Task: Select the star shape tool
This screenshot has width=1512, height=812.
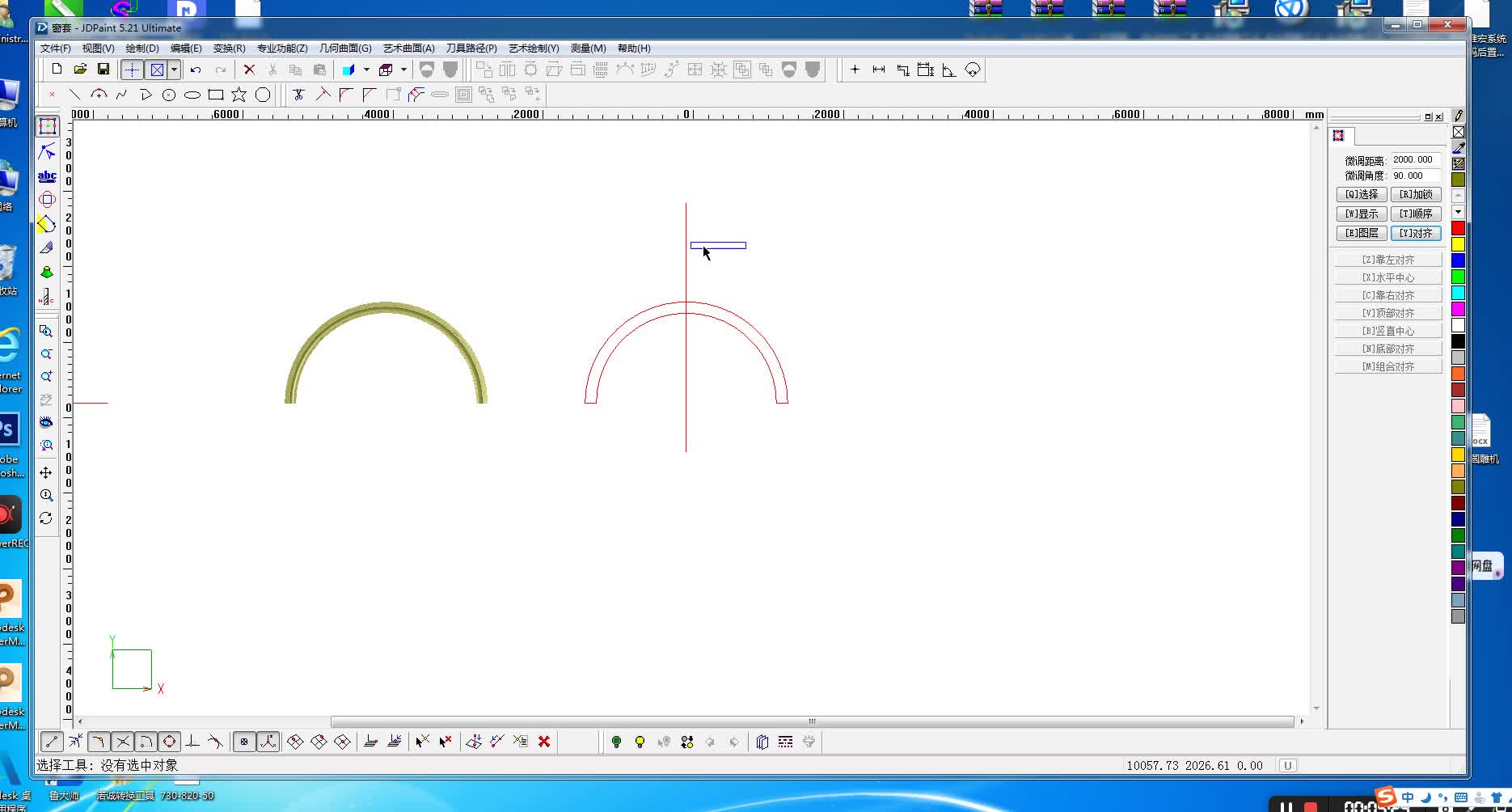Action: tap(239, 95)
